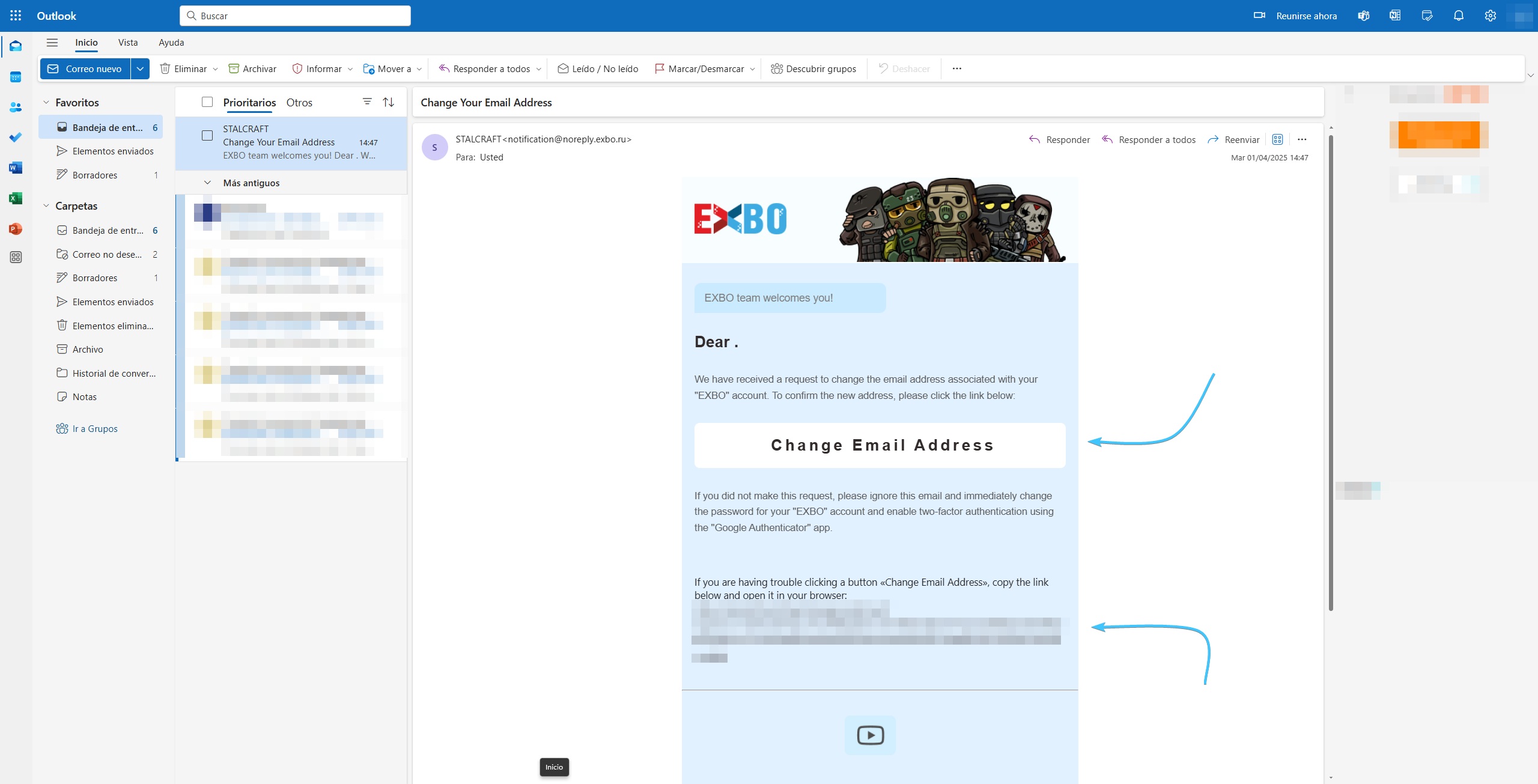1538x784 pixels.
Task: Click sender avatar S circle
Action: coord(435,147)
